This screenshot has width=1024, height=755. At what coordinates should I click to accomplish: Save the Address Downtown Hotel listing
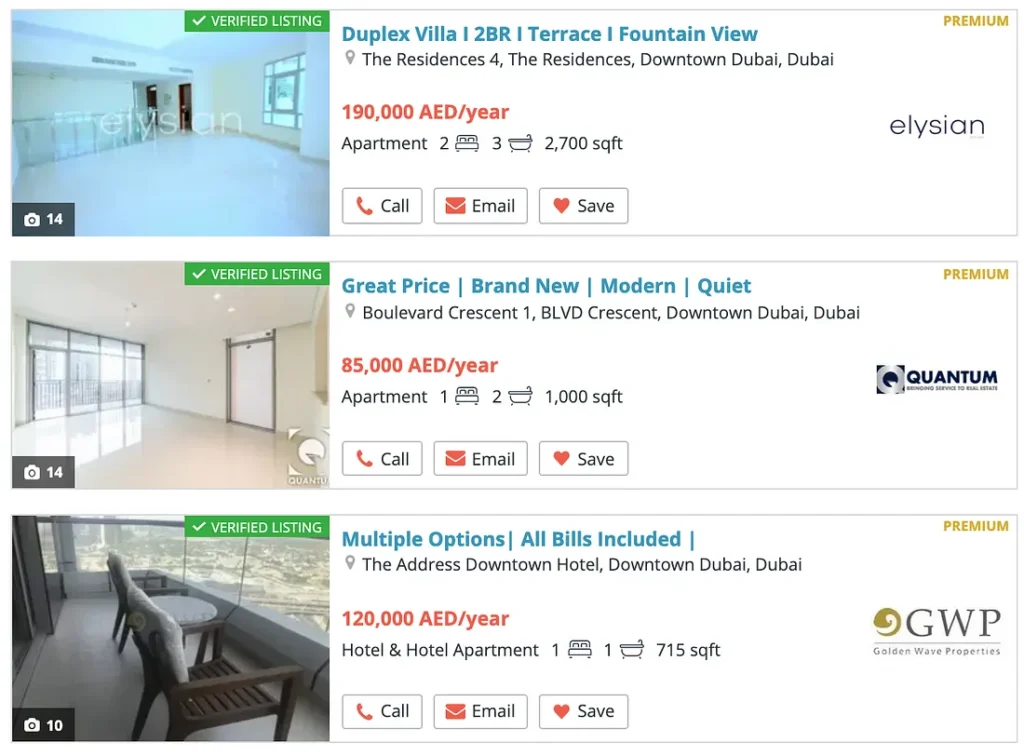pyautogui.click(x=583, y=711)
